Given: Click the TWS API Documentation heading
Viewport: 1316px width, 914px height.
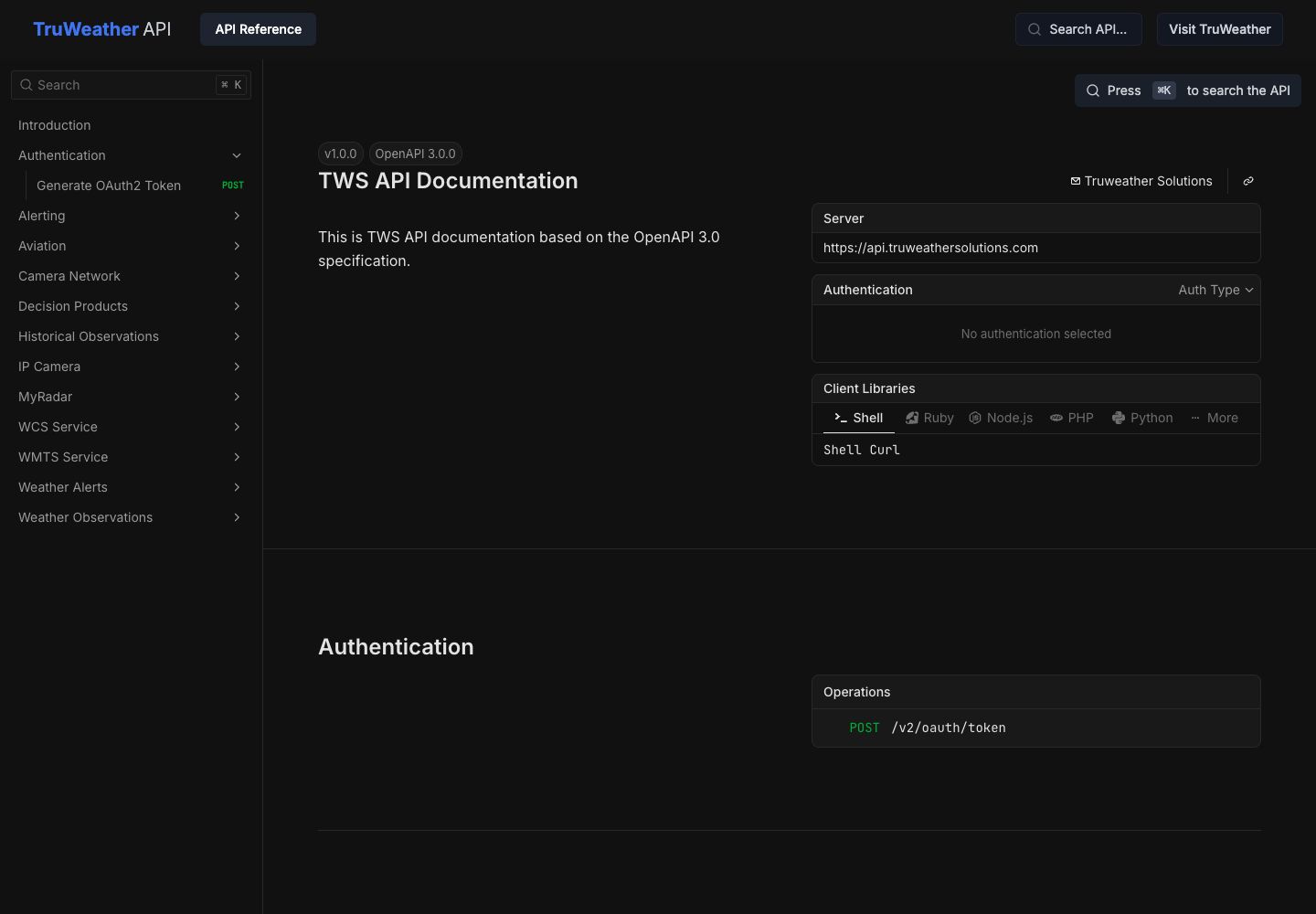Looking at the screenshot, I should click(448, 181).
